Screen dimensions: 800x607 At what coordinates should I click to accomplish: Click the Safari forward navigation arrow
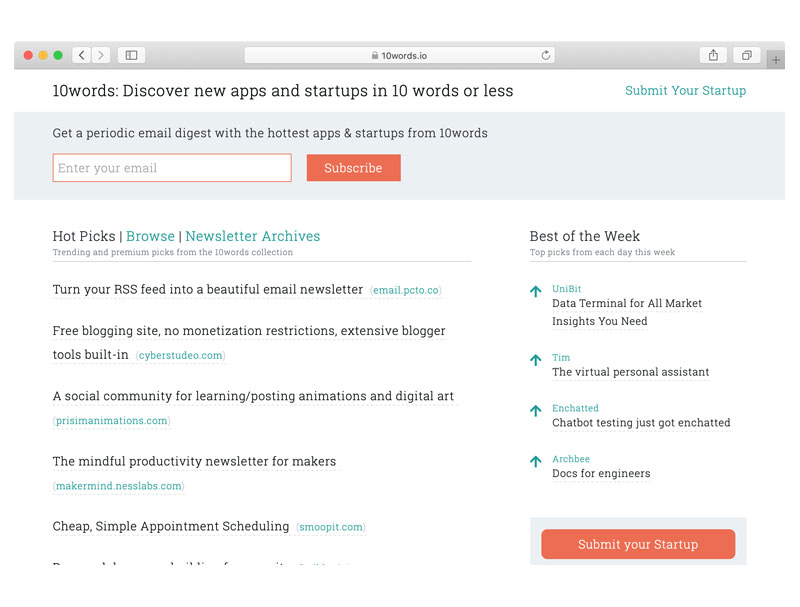click(100, 55)
